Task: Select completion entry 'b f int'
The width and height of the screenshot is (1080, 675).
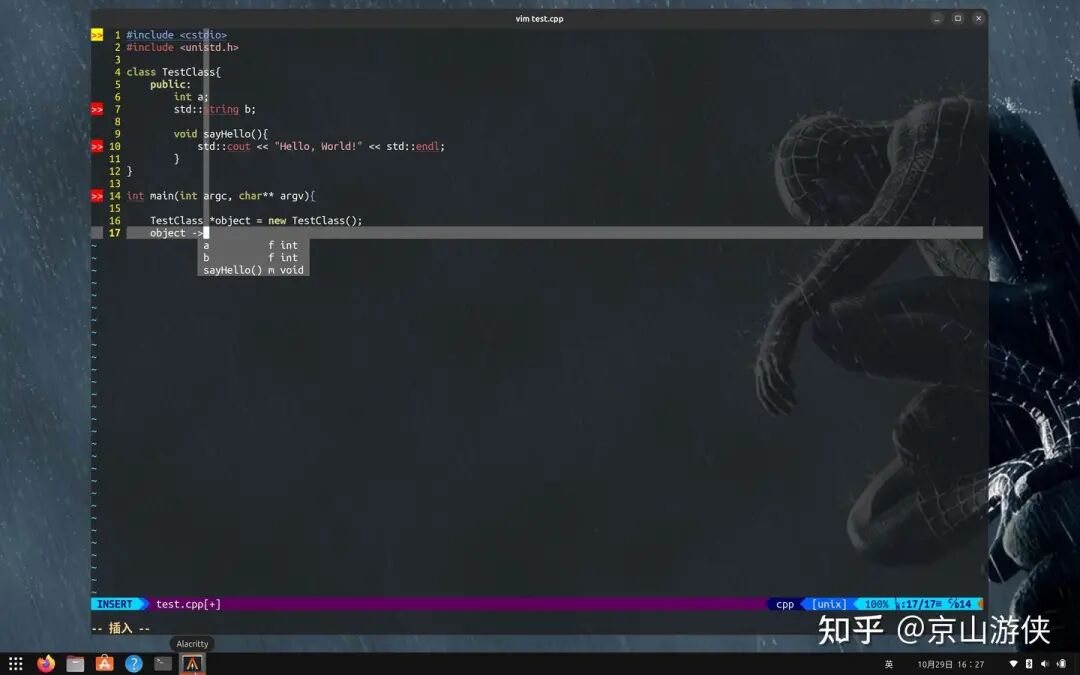Action: click(253, 258)
